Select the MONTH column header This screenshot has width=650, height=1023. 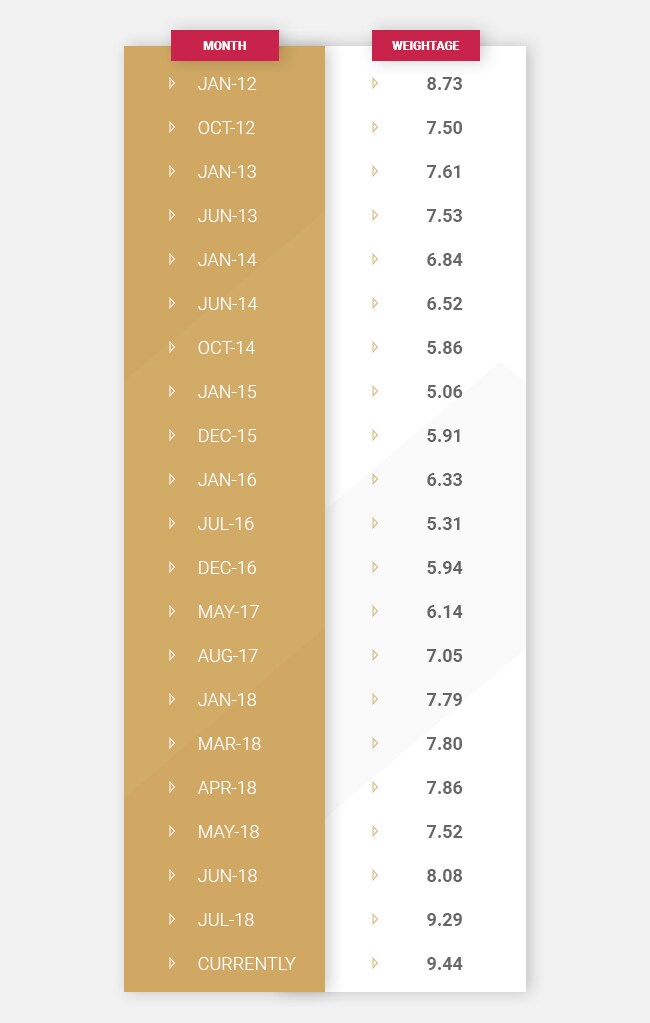coord(225,45)
